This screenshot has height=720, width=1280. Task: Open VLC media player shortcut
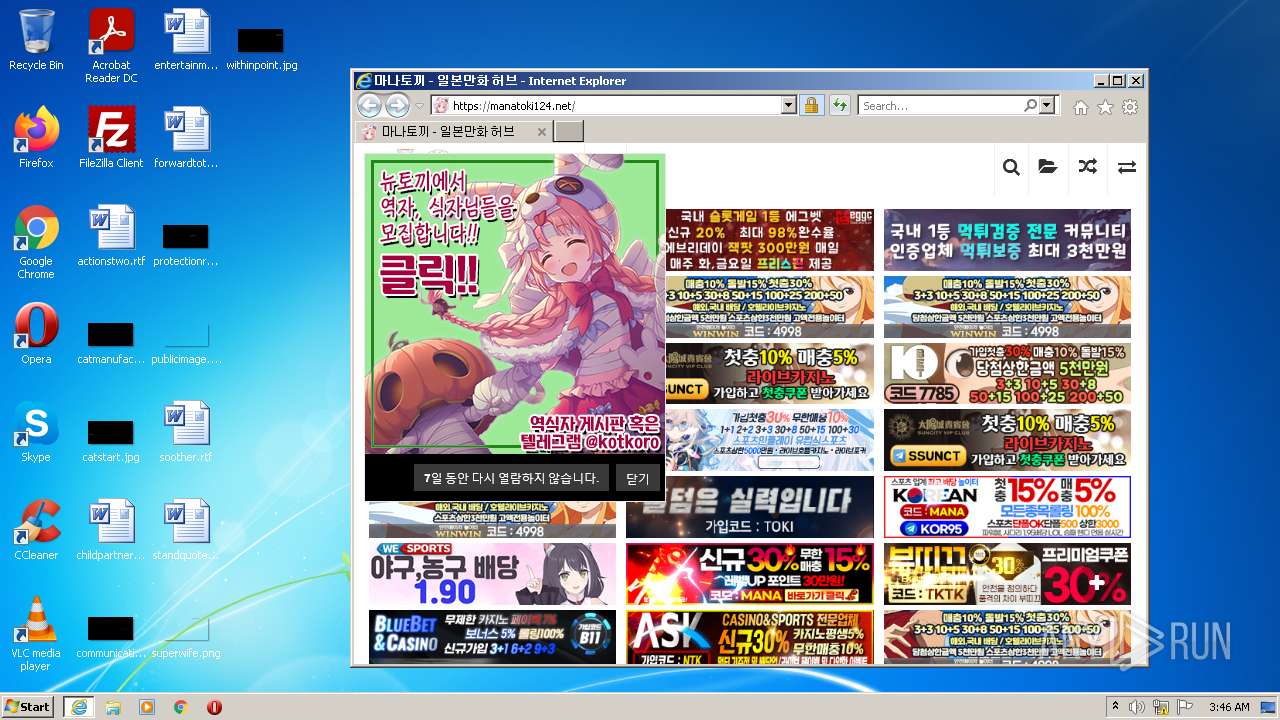point(36,634)
